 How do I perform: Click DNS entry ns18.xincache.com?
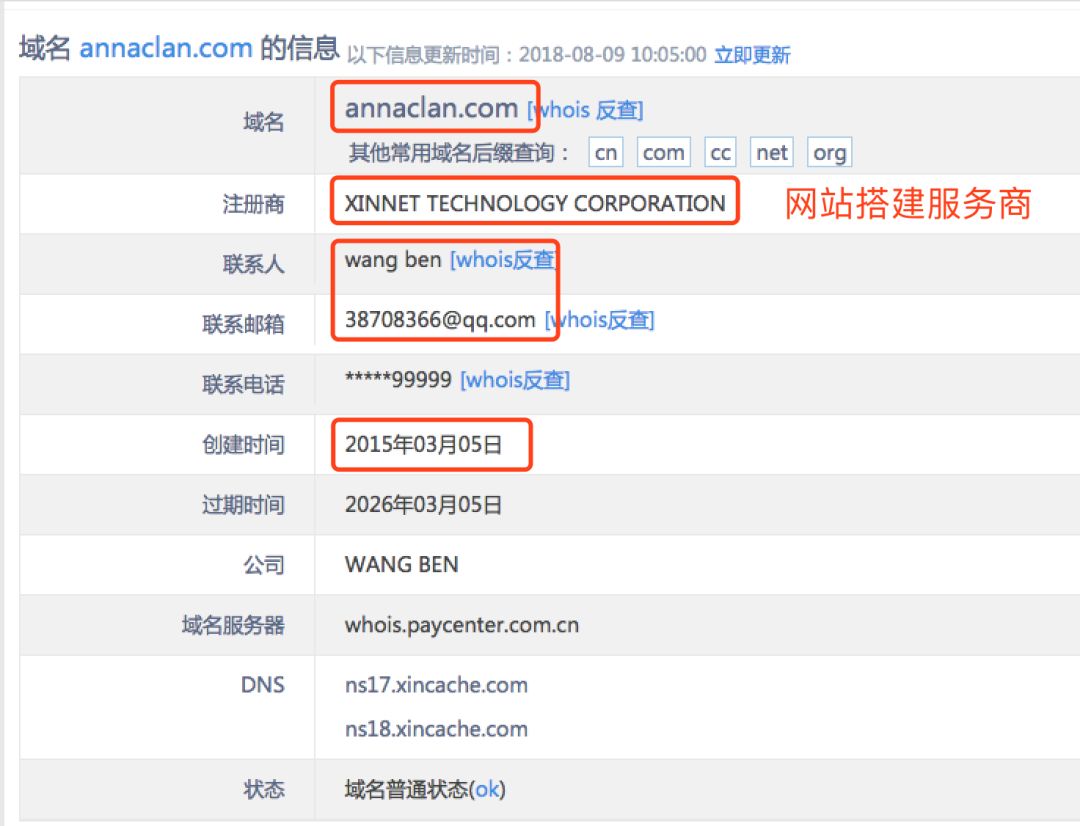click(x=435, y=729)
